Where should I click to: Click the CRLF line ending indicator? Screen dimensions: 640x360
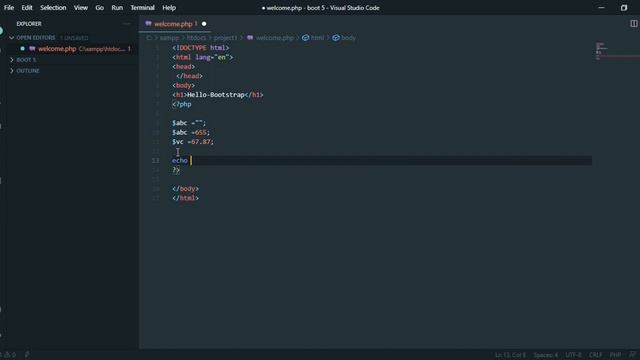596,355
